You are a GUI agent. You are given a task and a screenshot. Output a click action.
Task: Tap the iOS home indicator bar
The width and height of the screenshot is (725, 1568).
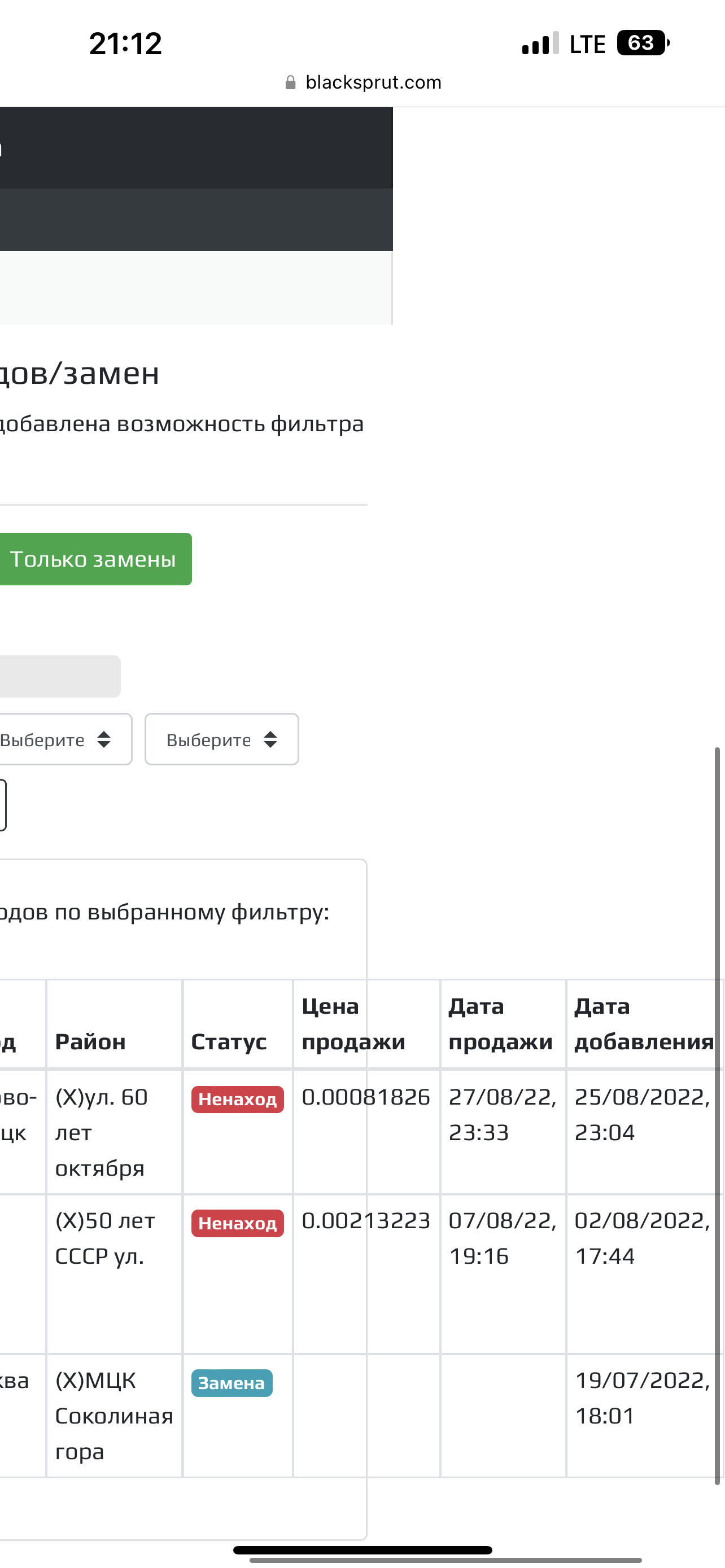(363, 1550)
